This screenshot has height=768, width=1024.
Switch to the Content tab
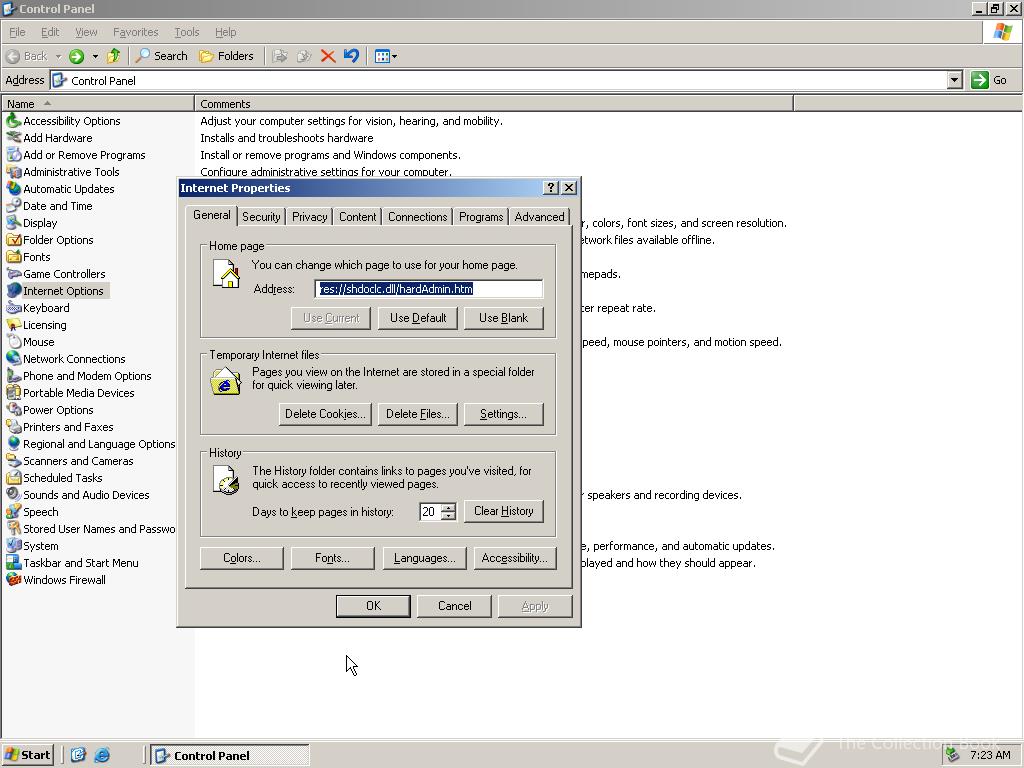coord(357,217)
